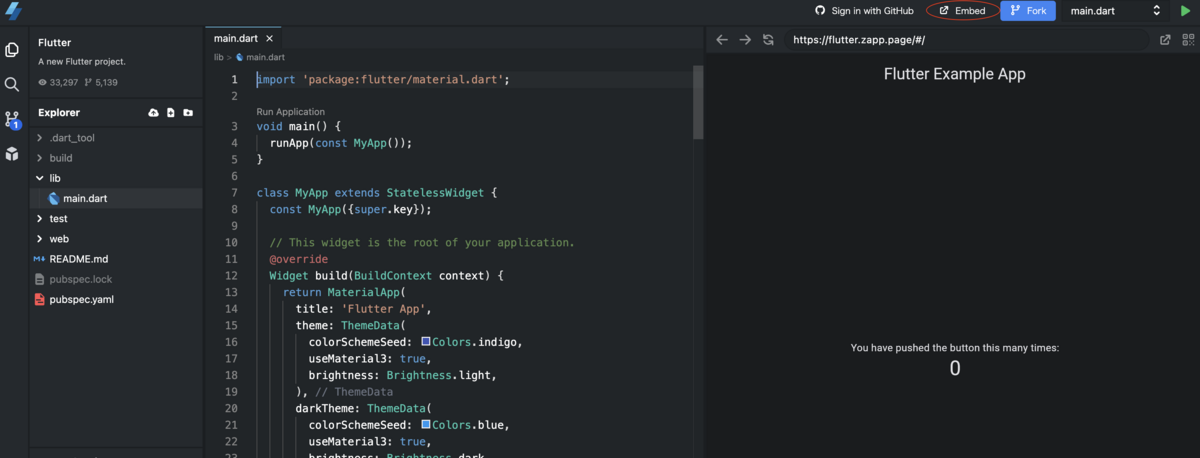Select the main.dart editor tab
The image size is (1200, 458).
pyautogui.click(x=236, y=38)
